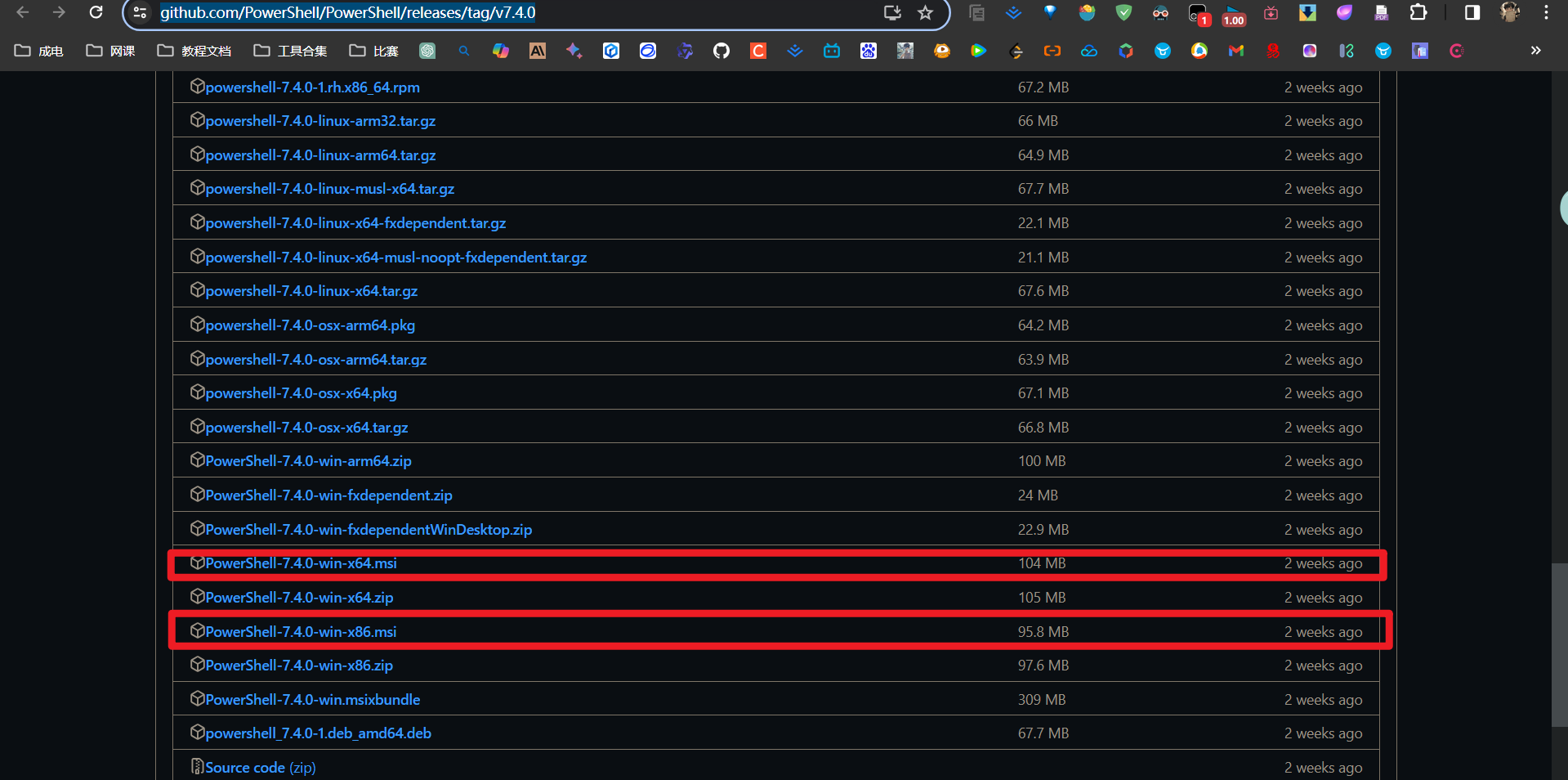The image size is (1568, 780).
Task: Open the Tencent Video play bookmark
Action: 979,51
